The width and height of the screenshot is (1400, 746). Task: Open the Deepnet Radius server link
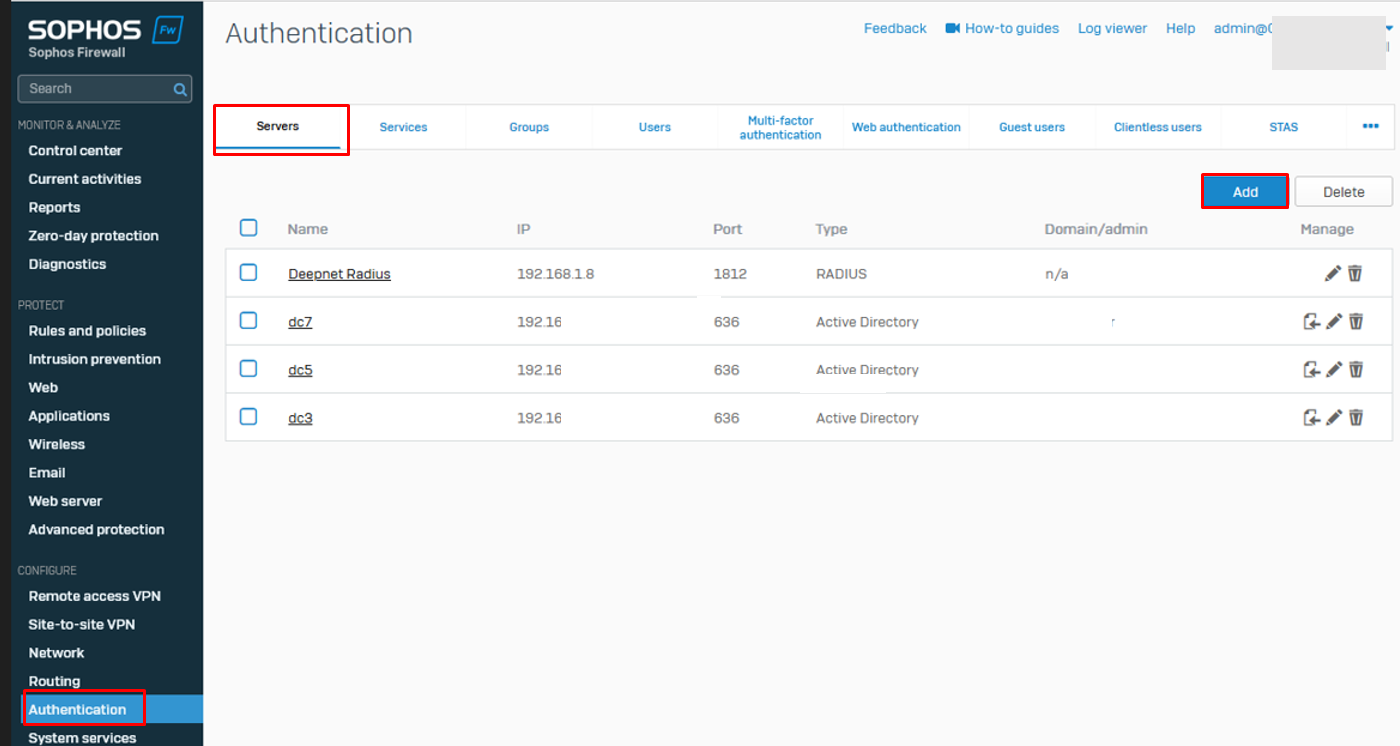[x=339, y=274]
